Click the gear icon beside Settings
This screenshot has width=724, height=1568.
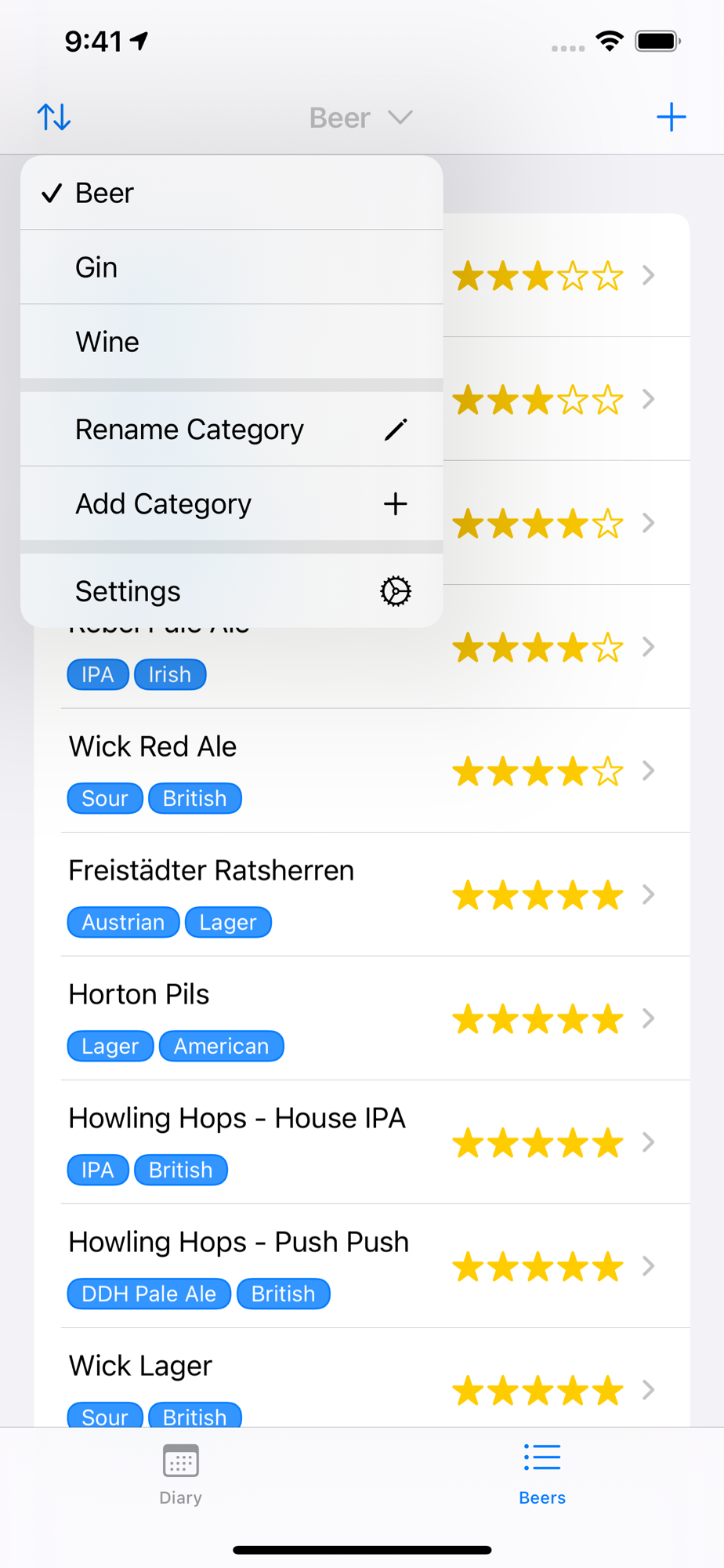point(396,591)
